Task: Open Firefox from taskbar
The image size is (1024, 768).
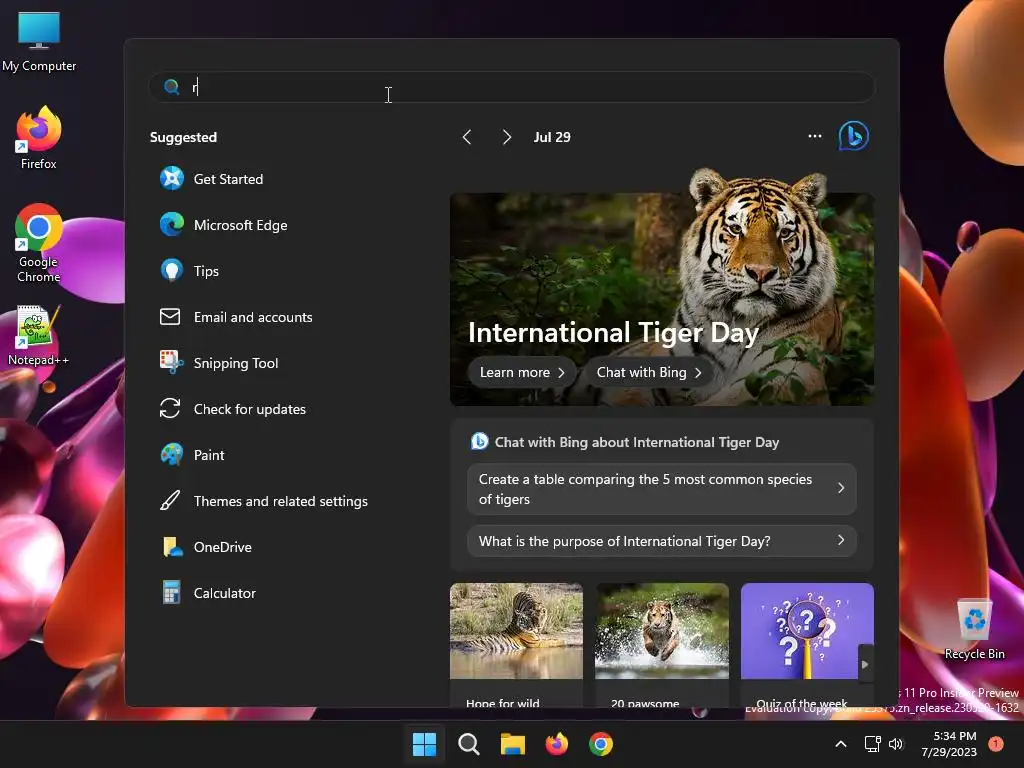Action: click(556, 744)
